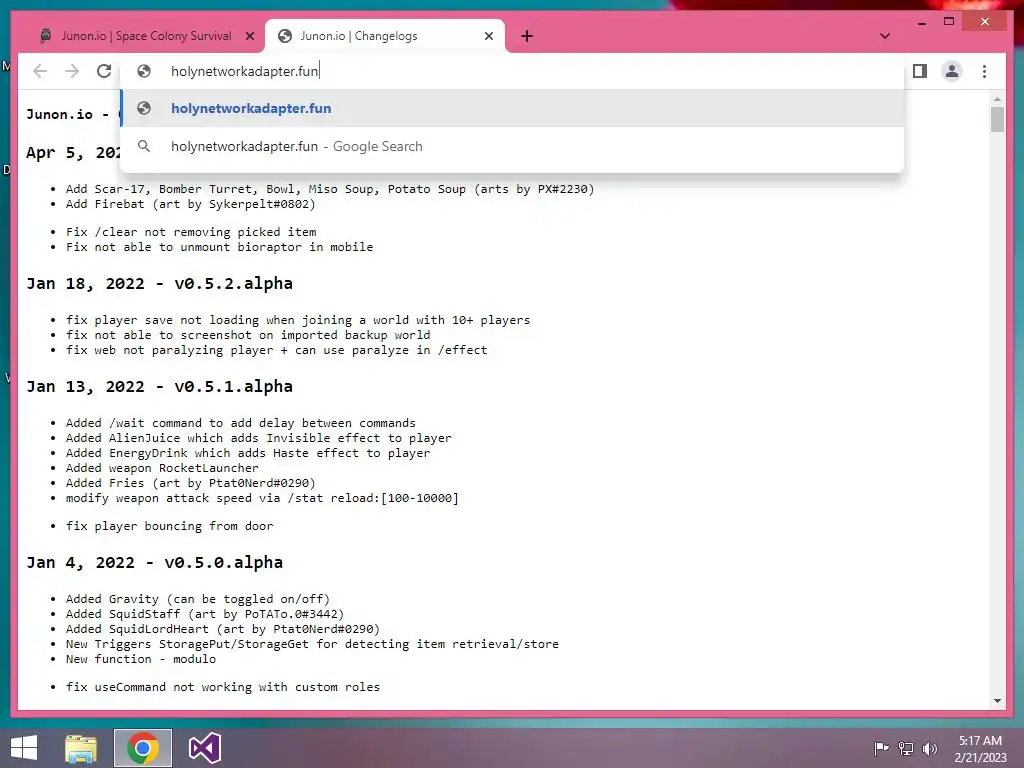Choose the holynetworkadapter.fun URL suggestion

tap(513, 108)
